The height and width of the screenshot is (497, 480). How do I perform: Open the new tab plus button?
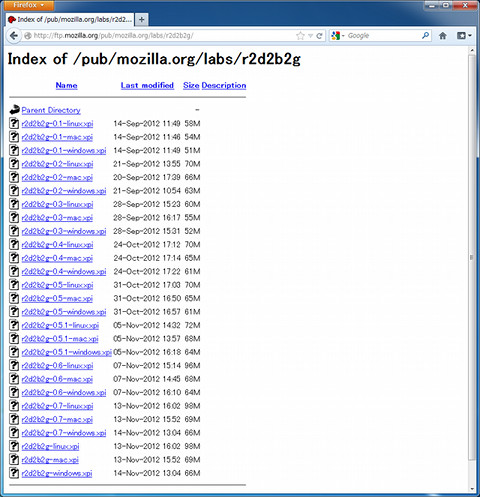(142, 20)
